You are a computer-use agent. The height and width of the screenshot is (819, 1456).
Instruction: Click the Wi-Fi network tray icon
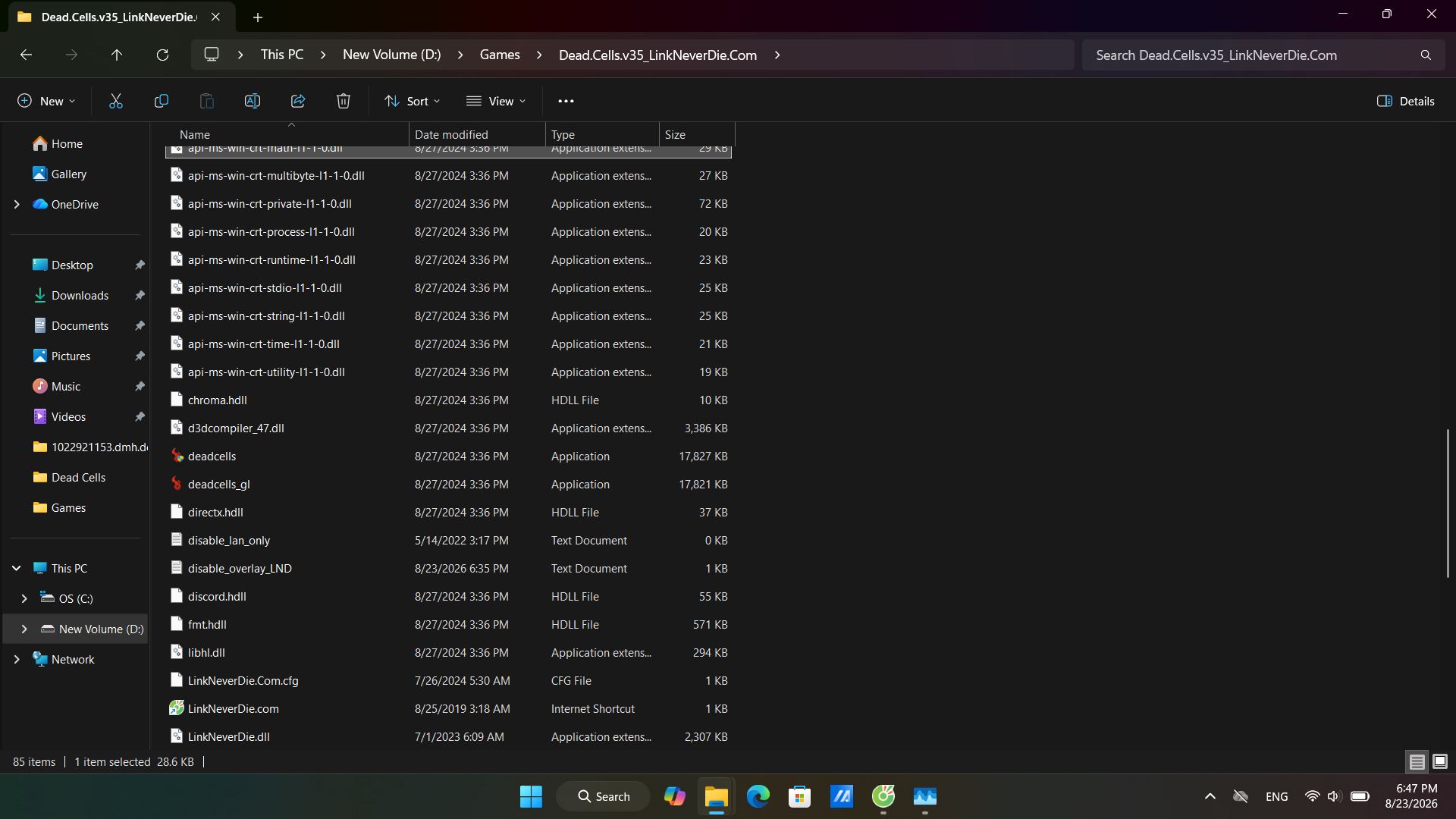(1312, 796)
